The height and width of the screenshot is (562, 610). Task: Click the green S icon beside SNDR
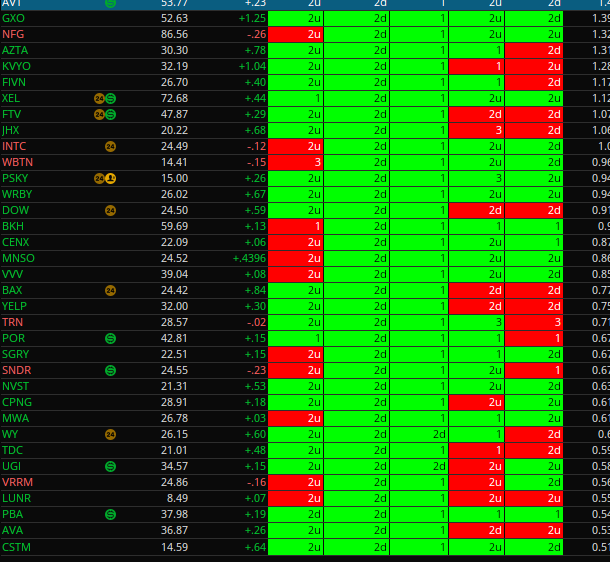coord(110,370)
